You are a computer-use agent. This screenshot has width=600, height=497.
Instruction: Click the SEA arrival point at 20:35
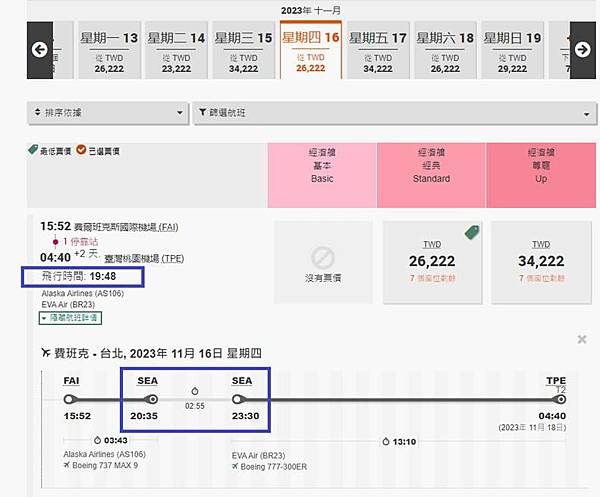[x=152, y=399]
